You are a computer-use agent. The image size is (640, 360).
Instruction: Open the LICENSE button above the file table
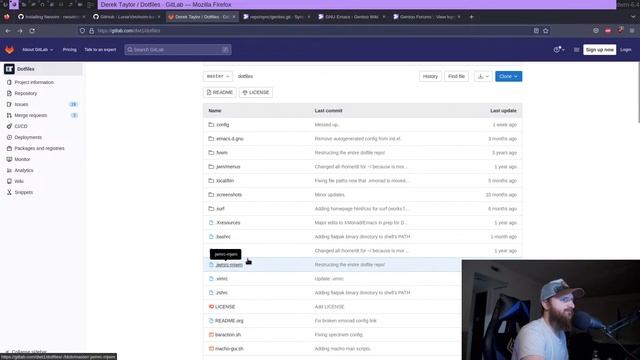pyautogui.click(x=256, y=92)
